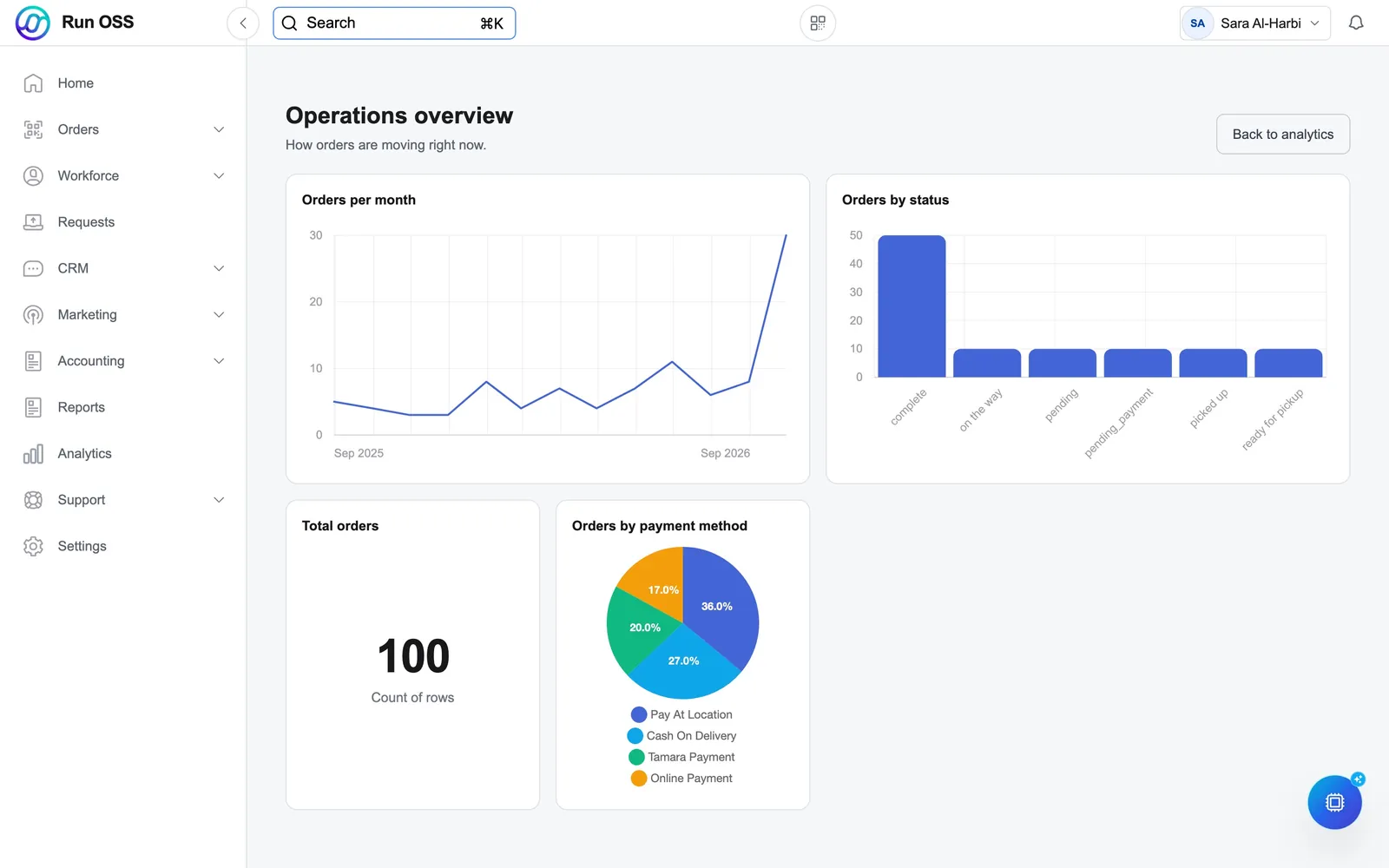This screenshot has width=1389, height=868.
Task: Click the magnifier icon in the search box
Action: (290, 23)
